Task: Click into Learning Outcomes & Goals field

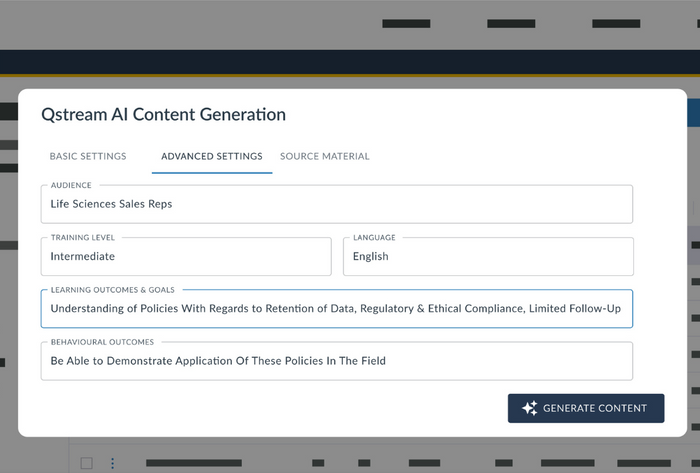Action: (x=337, y=309)
